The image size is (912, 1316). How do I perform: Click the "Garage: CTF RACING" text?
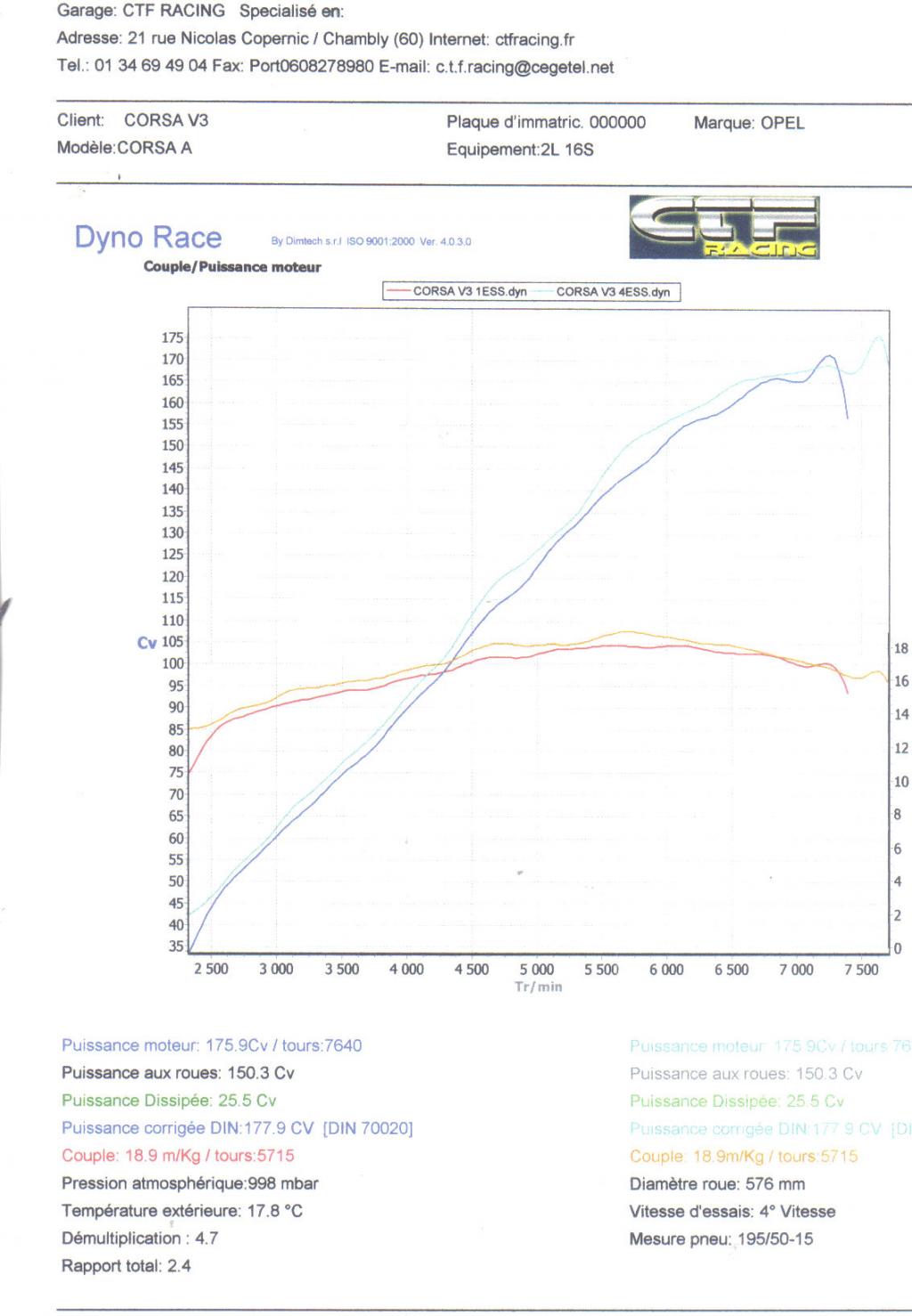141,12
